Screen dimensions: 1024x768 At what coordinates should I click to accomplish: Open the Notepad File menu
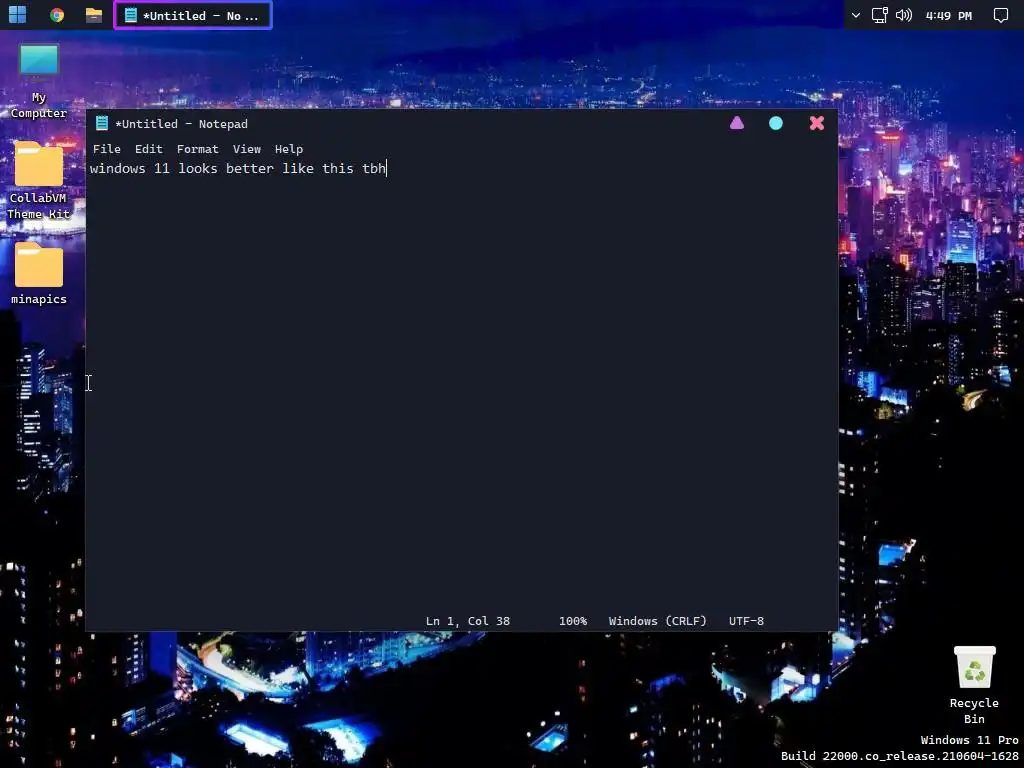click(106, 149)
